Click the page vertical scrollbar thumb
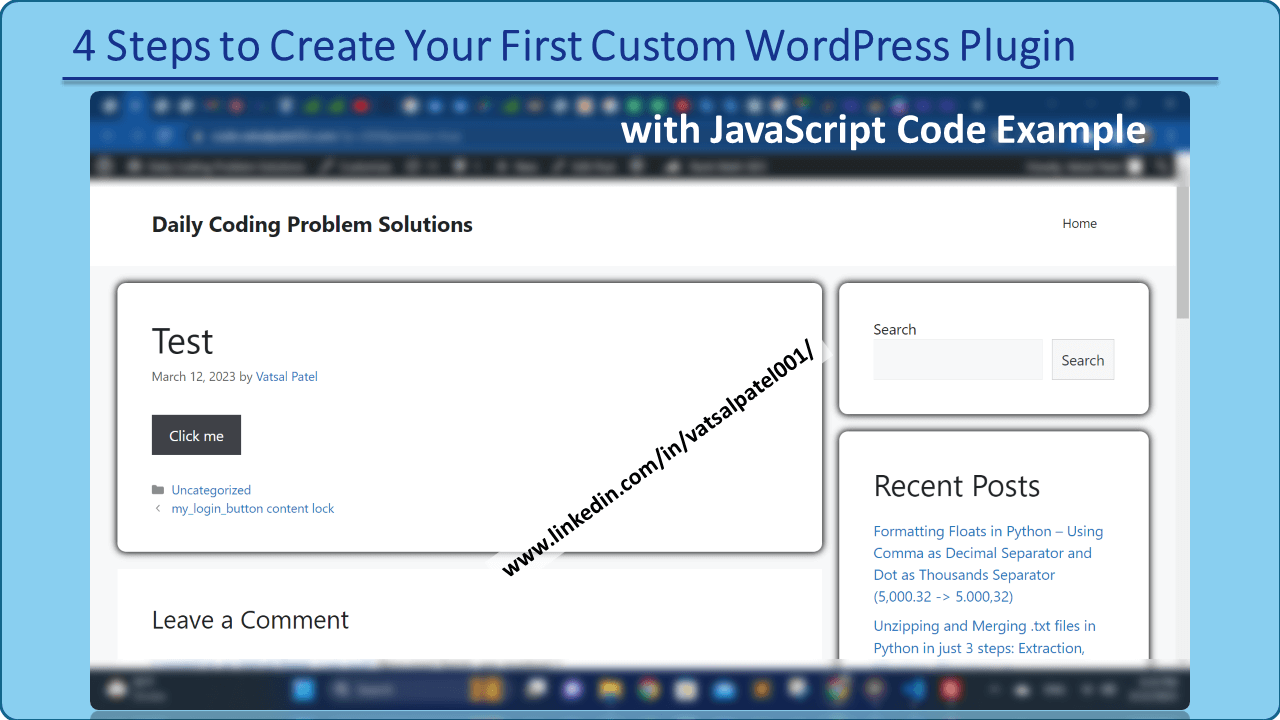Image resolution: width=1280 pixels, height=720 pixels. 1183,252
